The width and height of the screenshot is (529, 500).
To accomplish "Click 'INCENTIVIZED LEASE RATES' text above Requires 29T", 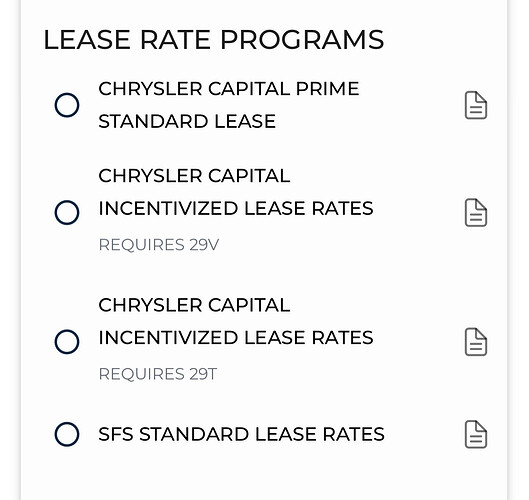I will click(236, 338).
